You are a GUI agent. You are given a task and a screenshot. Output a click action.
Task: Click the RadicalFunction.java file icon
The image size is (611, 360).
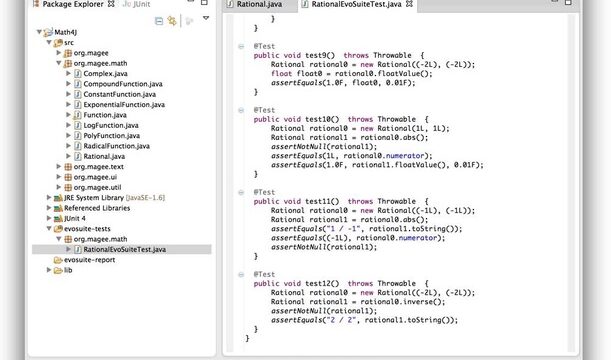point(78,146)
